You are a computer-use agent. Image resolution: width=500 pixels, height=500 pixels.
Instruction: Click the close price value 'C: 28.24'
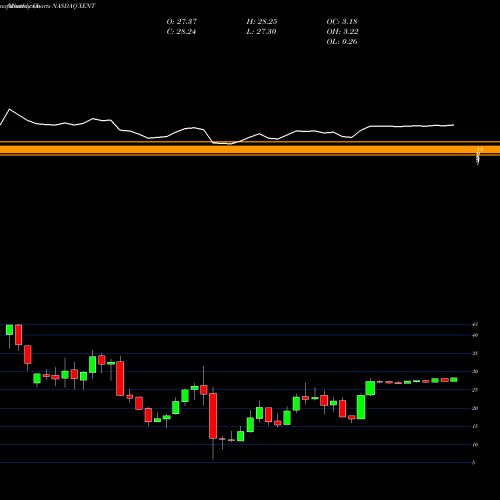181,32
